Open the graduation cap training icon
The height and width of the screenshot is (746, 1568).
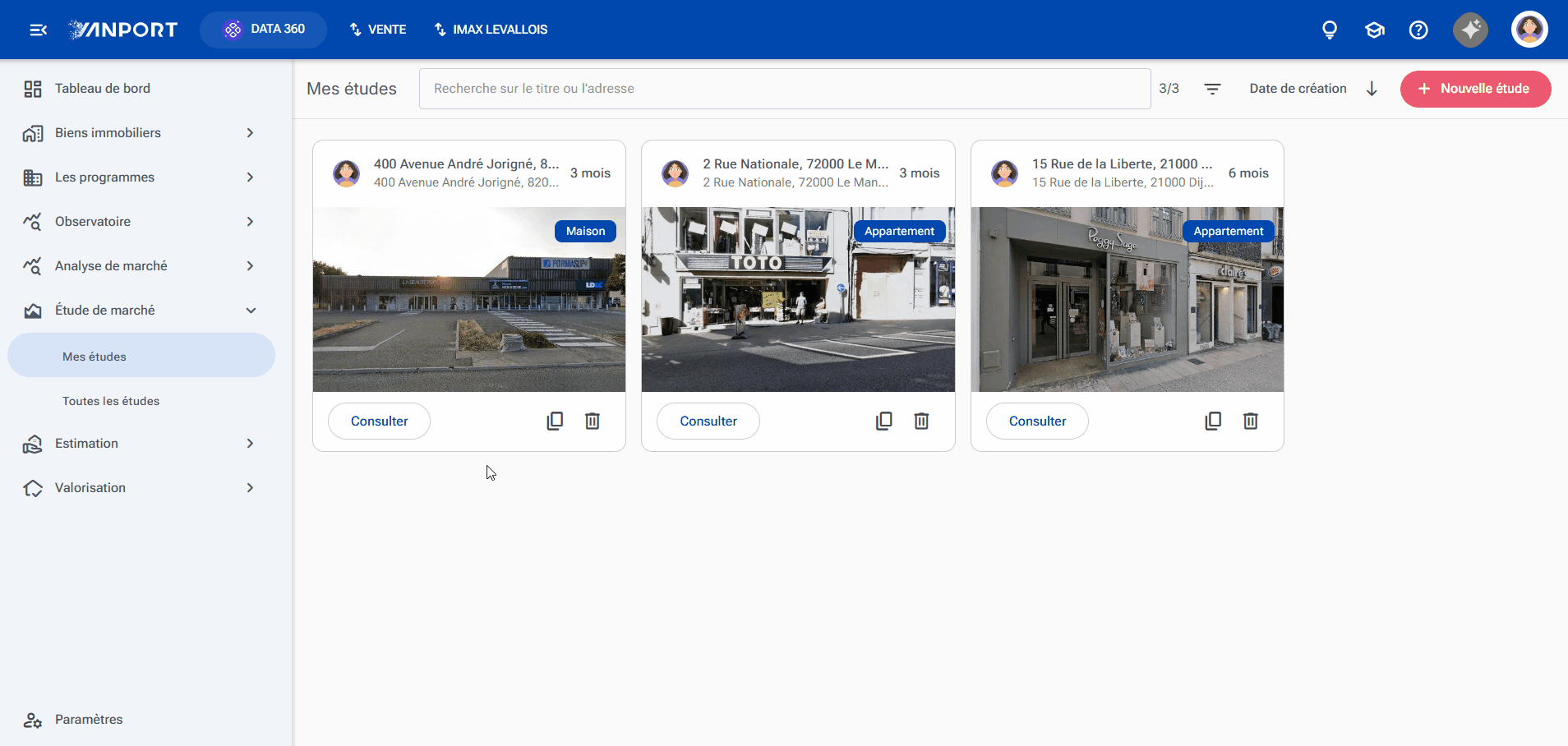click(x=1374, y=30)
